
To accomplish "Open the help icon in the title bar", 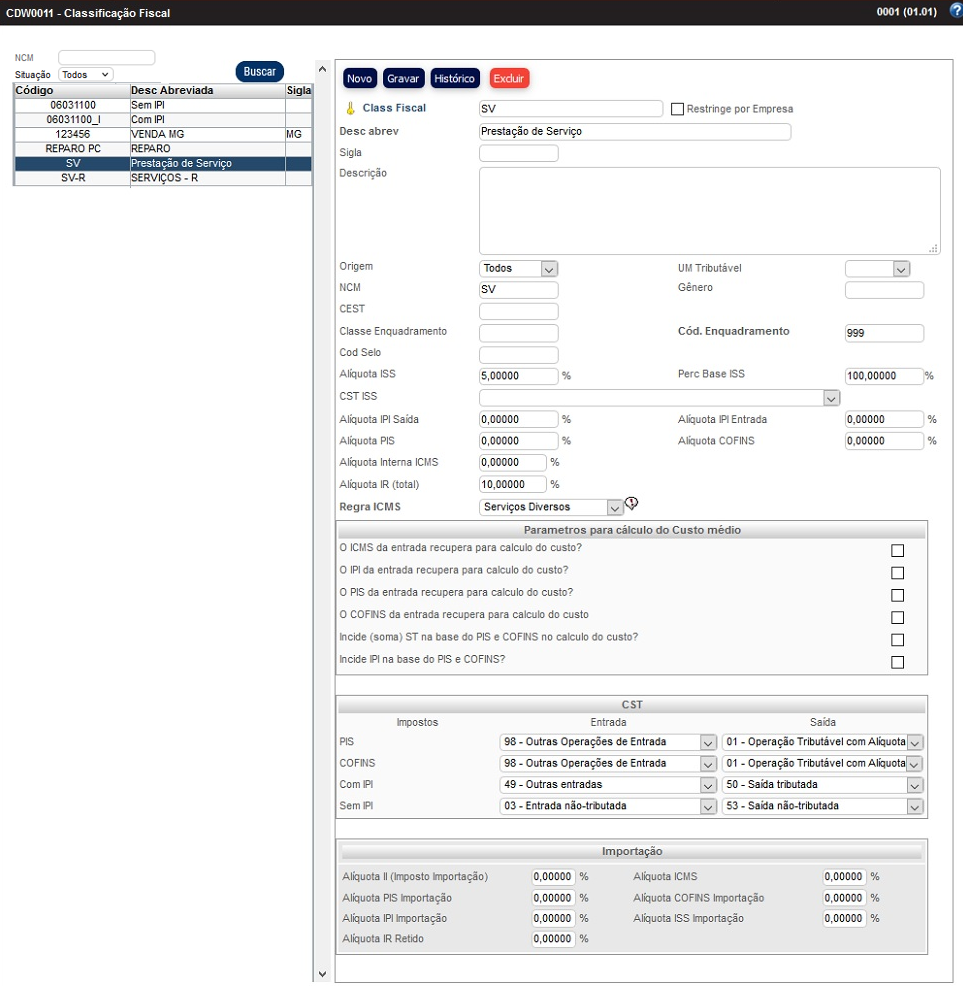I will tap(951, 12).
